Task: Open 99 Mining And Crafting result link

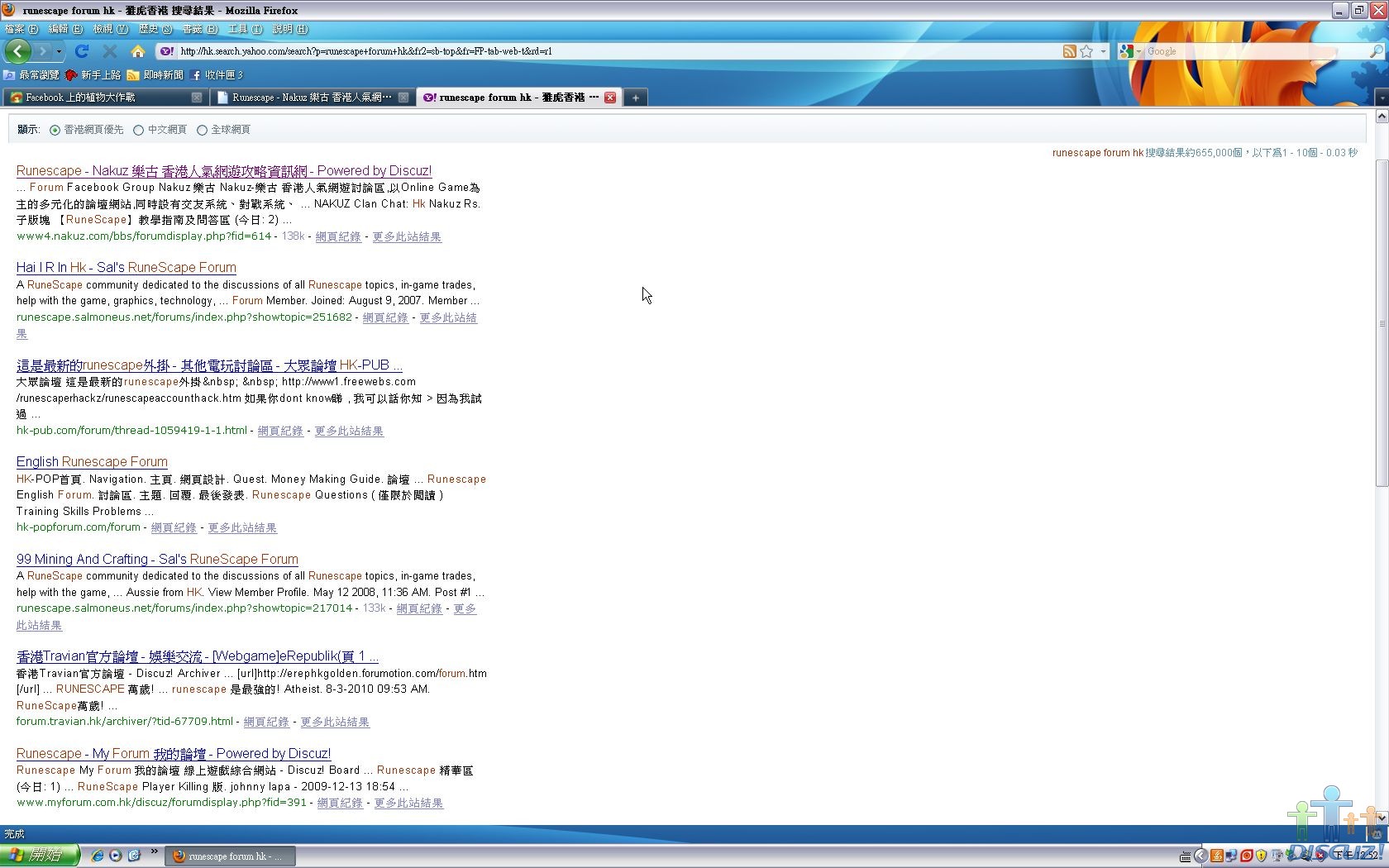Action: (157, 560)
